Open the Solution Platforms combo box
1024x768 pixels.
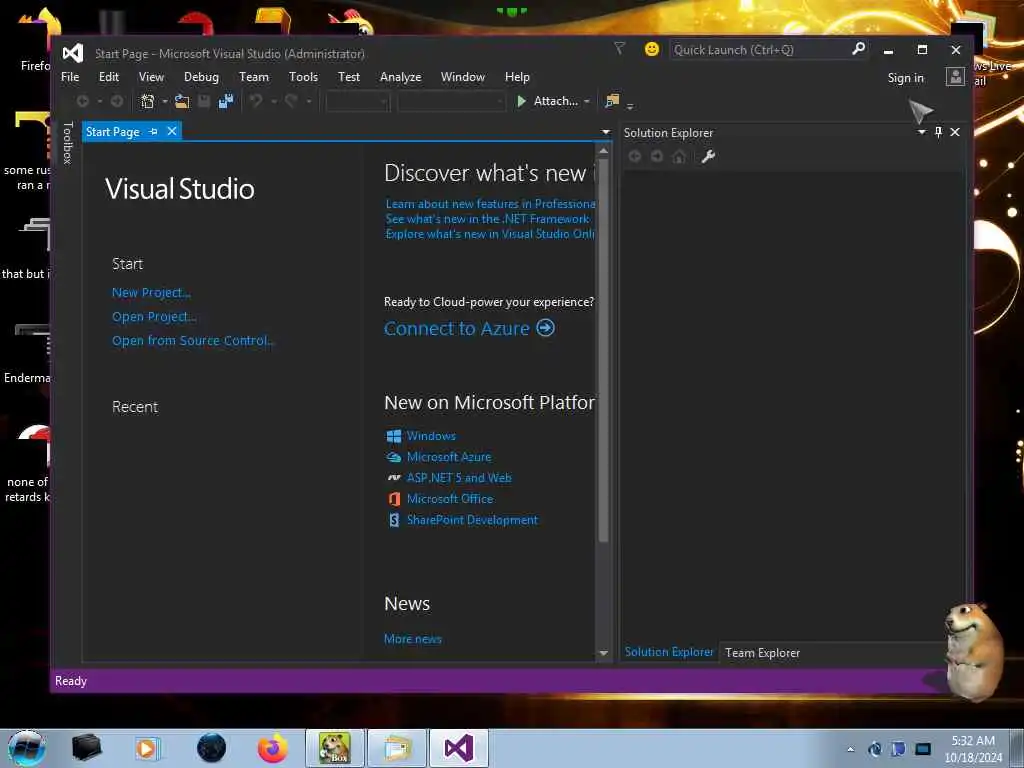pos(451,101)
